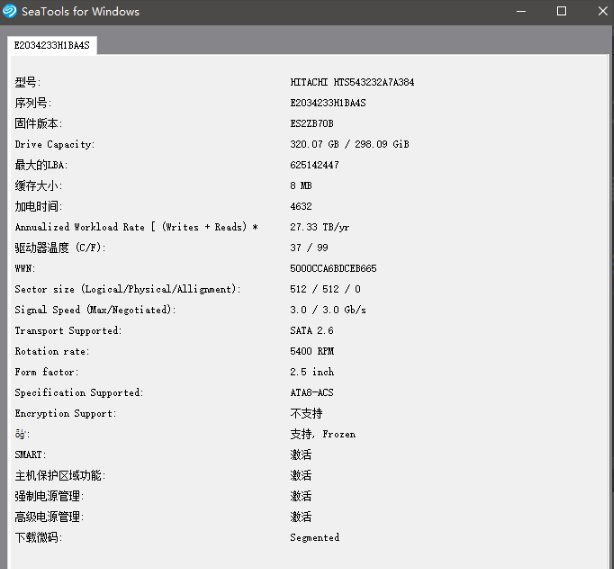Click the drive temperature value 37 / 99

[309, 247]
